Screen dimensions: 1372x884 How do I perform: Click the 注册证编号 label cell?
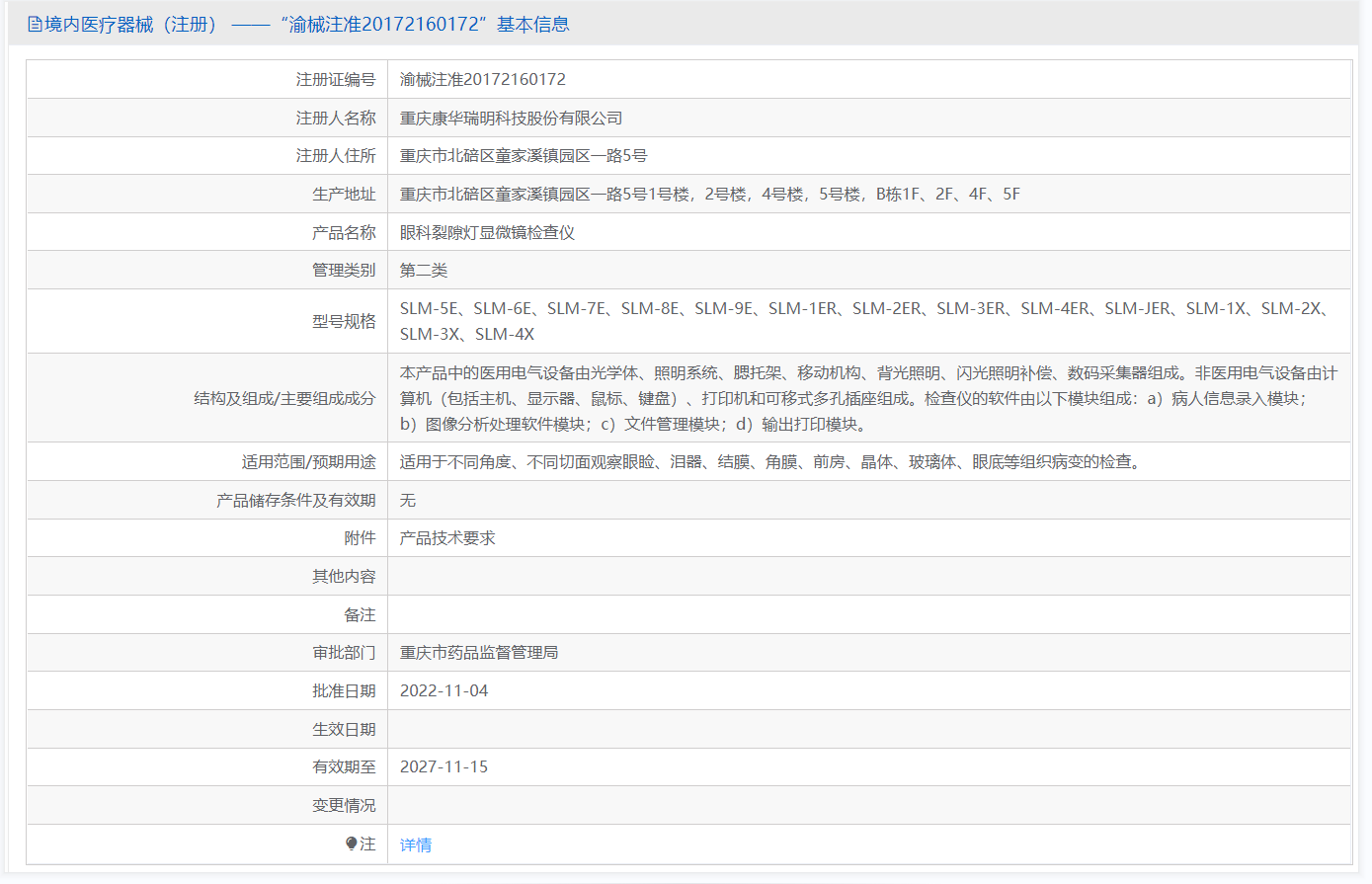point(336,79)
